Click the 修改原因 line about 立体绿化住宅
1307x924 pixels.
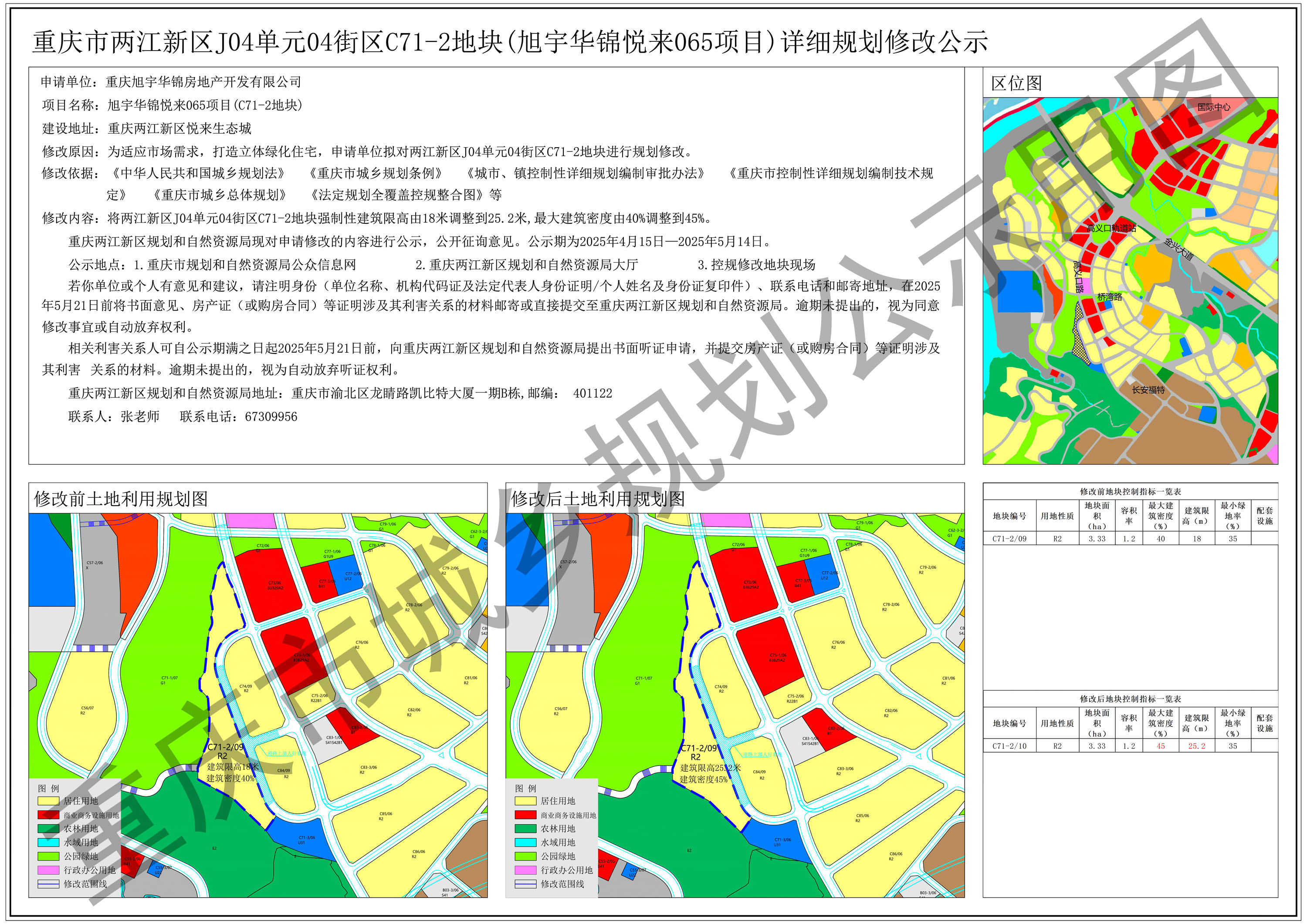[x=368, y=152]
